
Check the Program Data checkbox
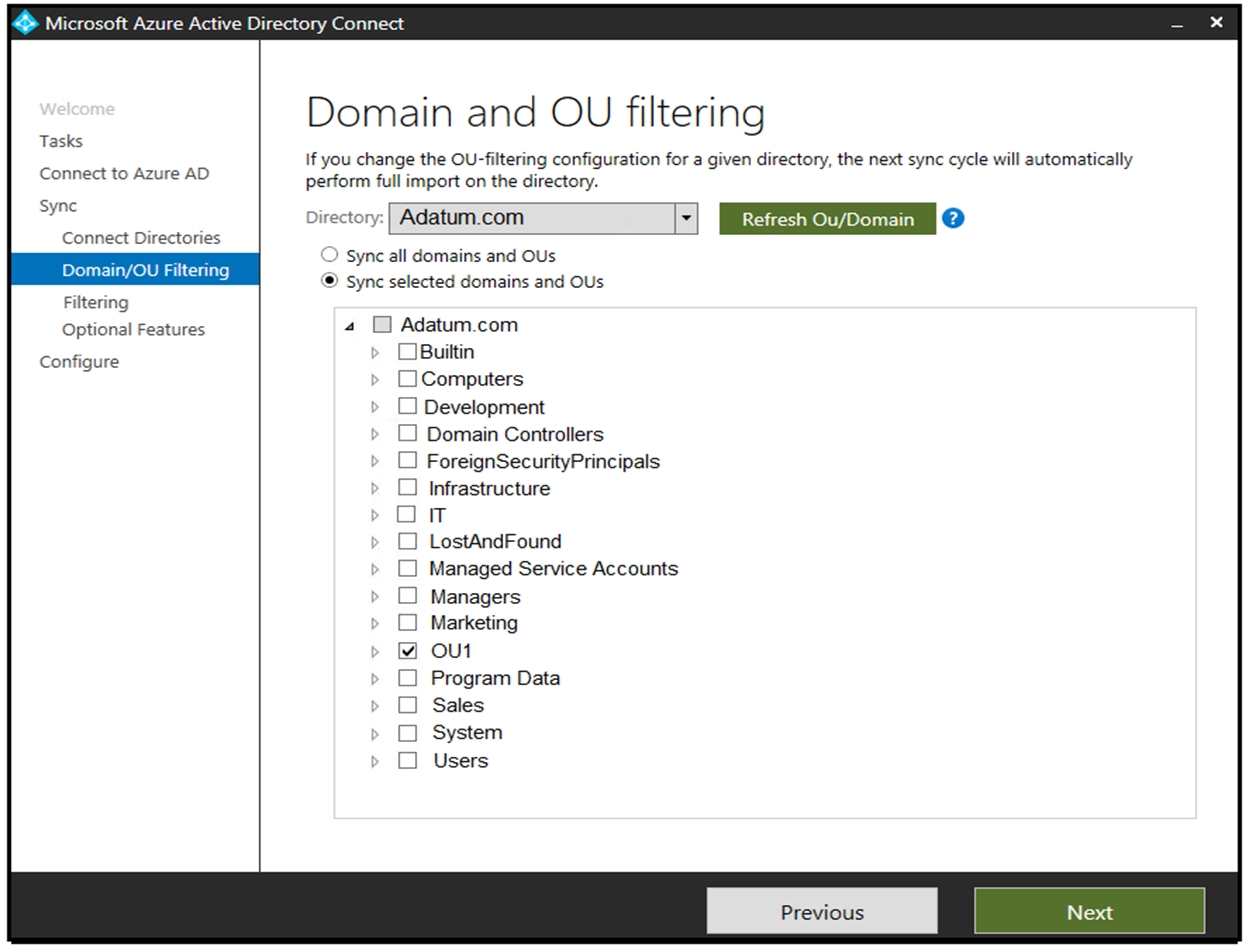tap(407, 678)
